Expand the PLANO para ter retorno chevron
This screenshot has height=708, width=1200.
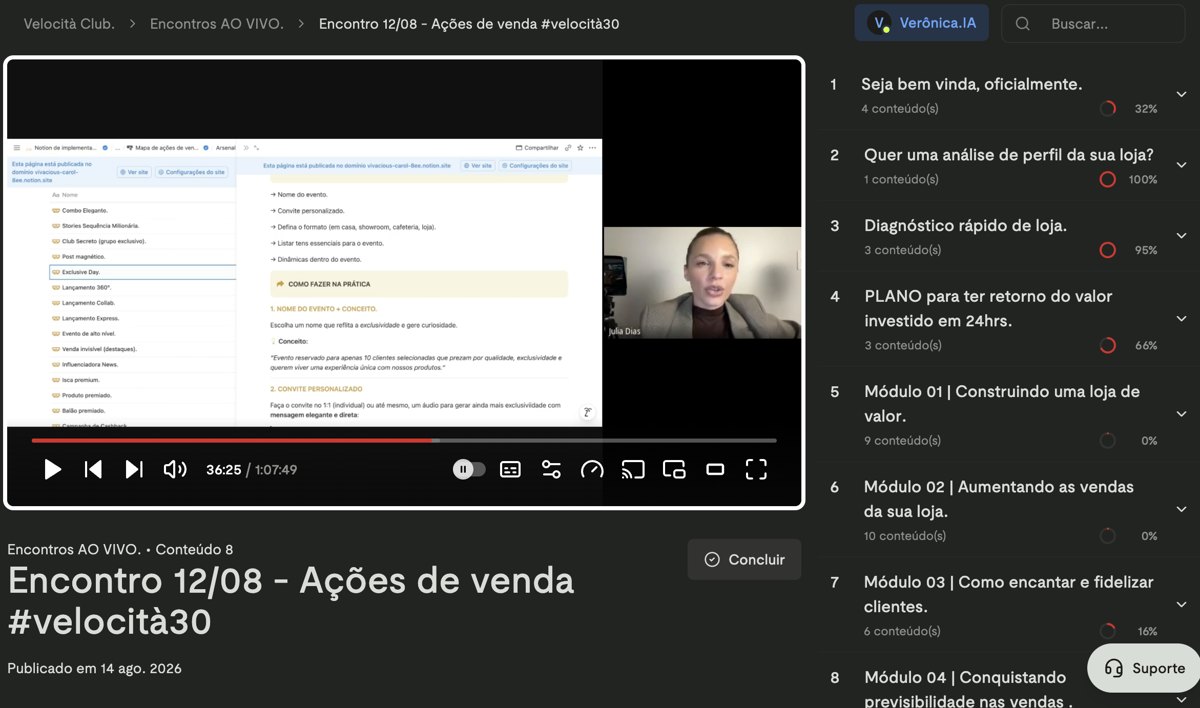pos(1181,319)
